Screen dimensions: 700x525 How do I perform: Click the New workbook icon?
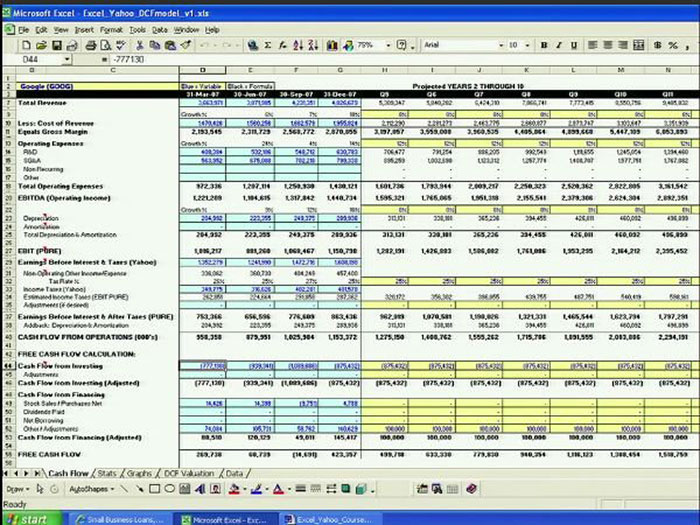pyautogui.click(x=26, y=45)
